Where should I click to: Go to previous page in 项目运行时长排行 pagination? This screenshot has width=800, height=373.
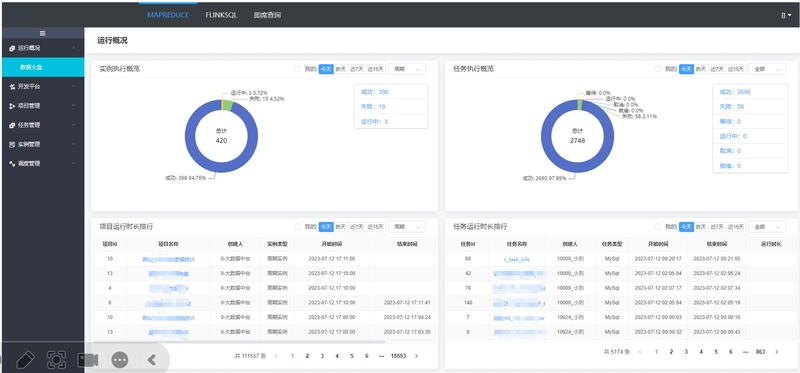click(276, 356)
